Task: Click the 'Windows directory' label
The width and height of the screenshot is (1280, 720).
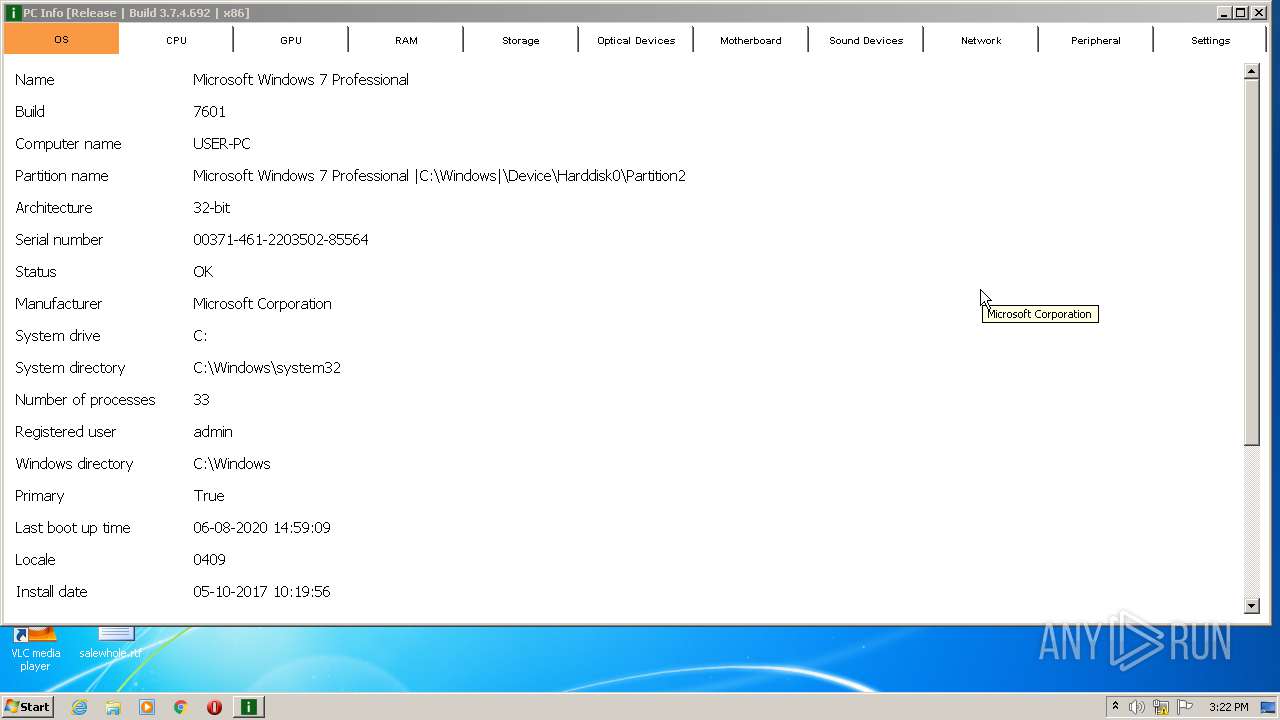Action: coord(74,464)
